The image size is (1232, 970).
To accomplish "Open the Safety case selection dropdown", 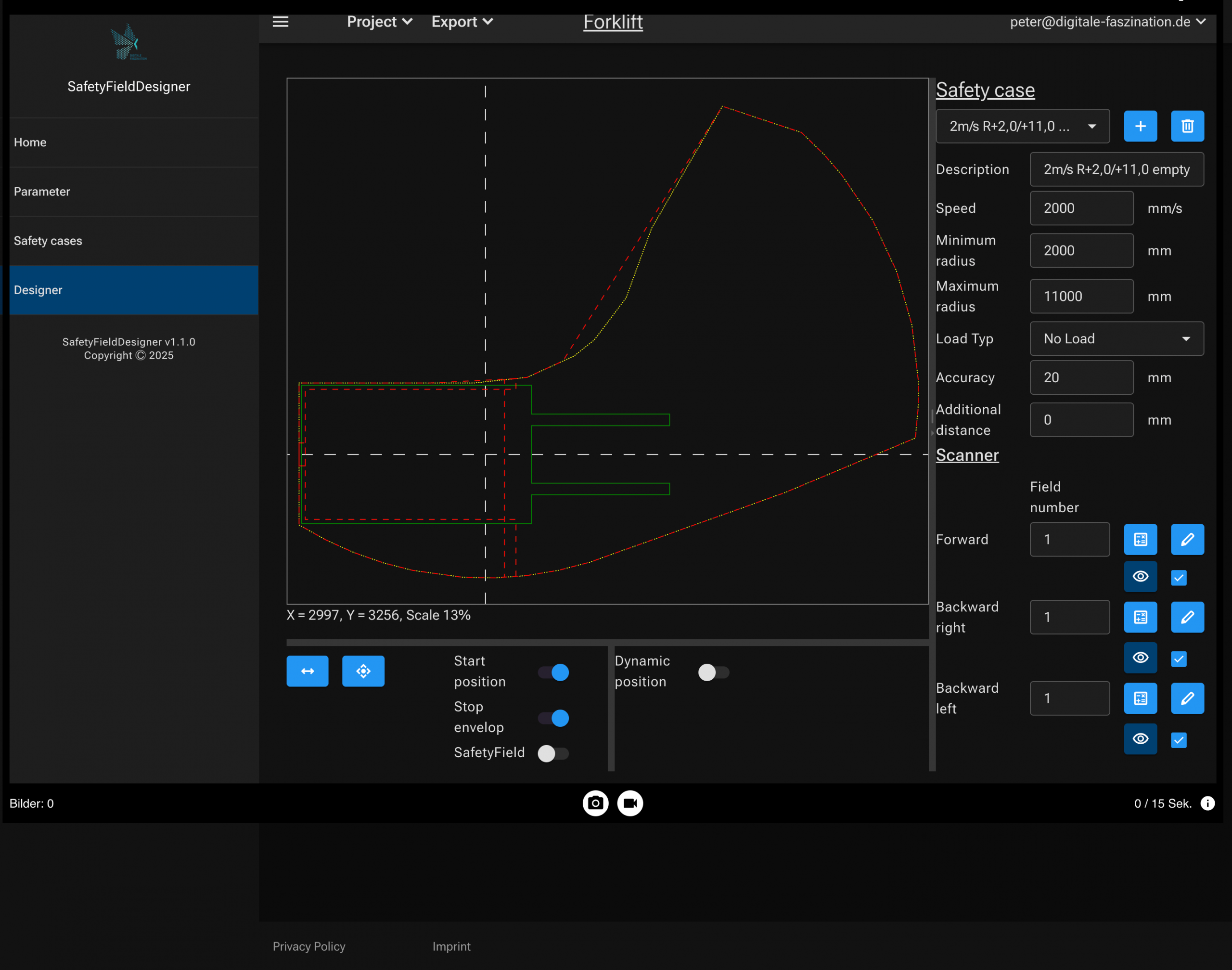I will [x=1022, y=126].
